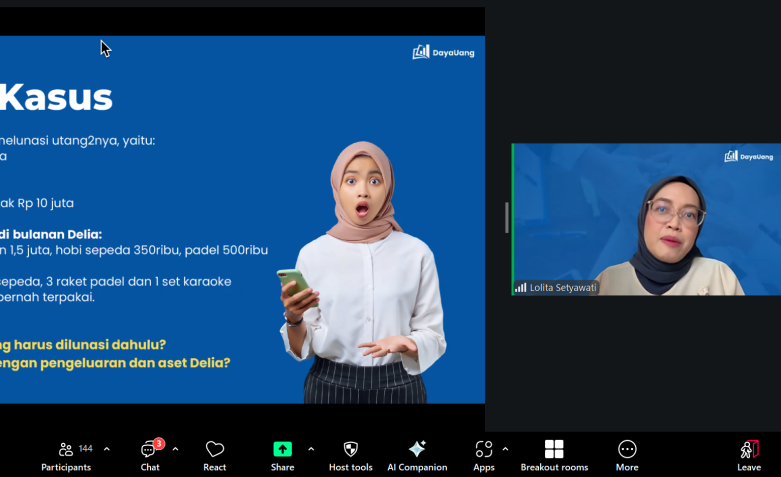The height and width of the screenshot is (477, 781).
Task: Click the Lolita Setyawati name label
Action: 562,287
